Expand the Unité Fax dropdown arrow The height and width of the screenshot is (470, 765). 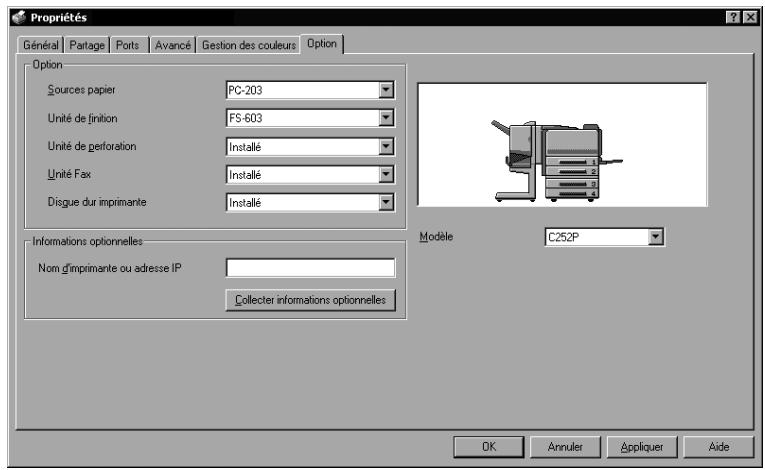pyautogui.click(x=386, y=174)
